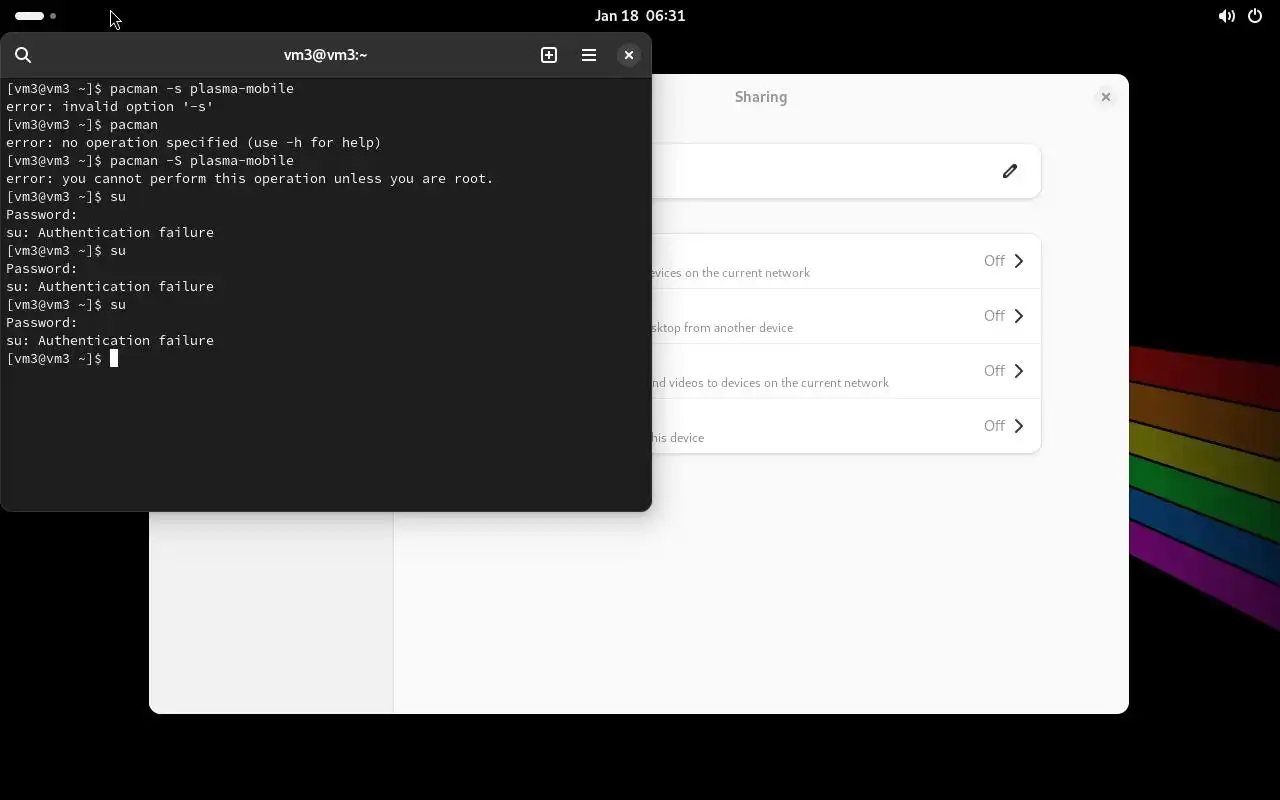The image size is (1280, 800).
Task: Click the 'unless you are root' error line
Action: [x=250, y=178]
